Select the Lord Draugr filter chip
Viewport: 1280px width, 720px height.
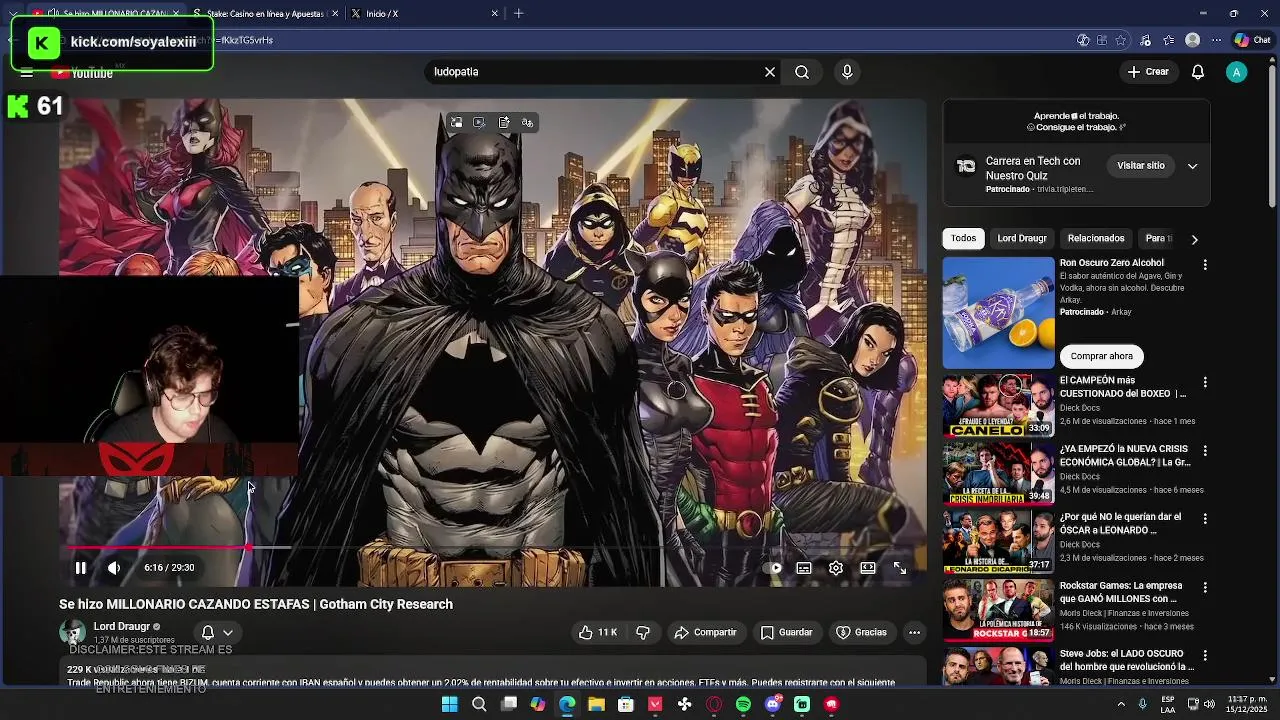point(1022,238)
